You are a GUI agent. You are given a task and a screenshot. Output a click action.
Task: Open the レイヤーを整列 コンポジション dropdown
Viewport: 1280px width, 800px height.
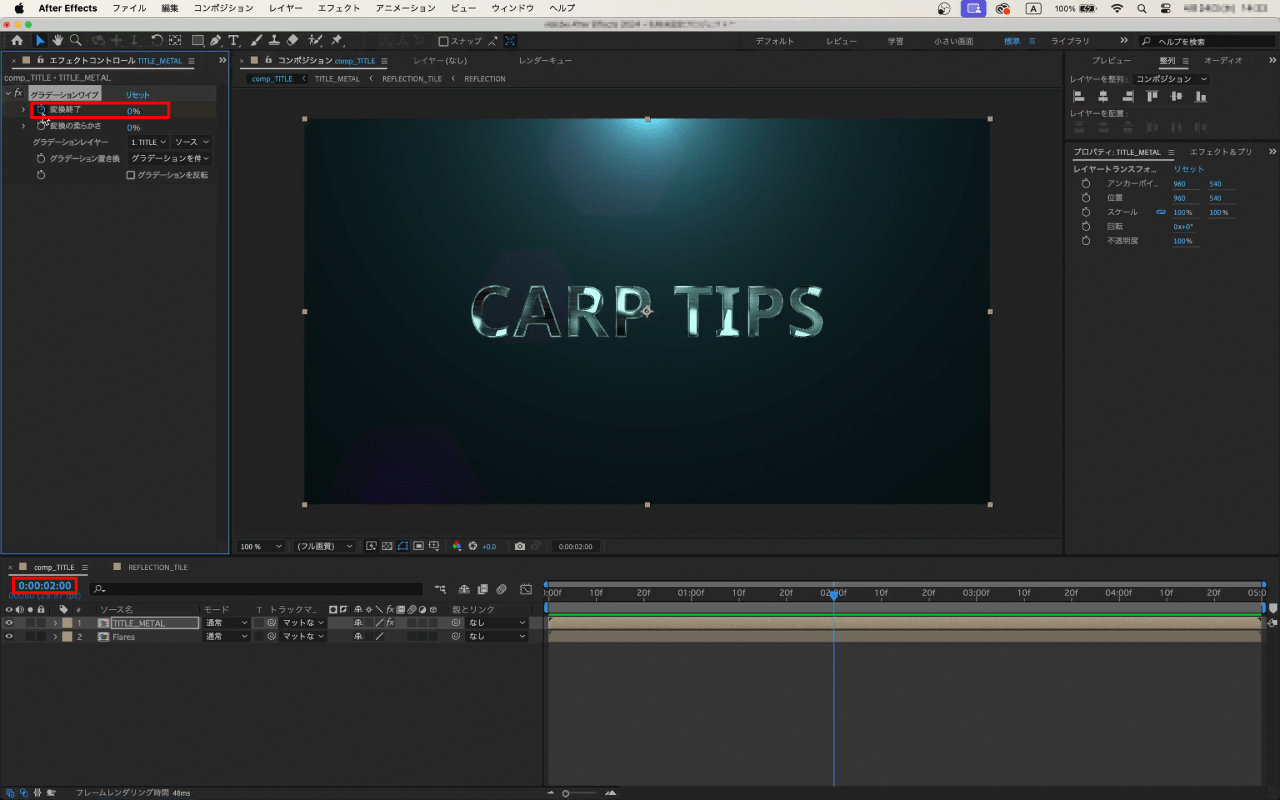point(1171,78)
